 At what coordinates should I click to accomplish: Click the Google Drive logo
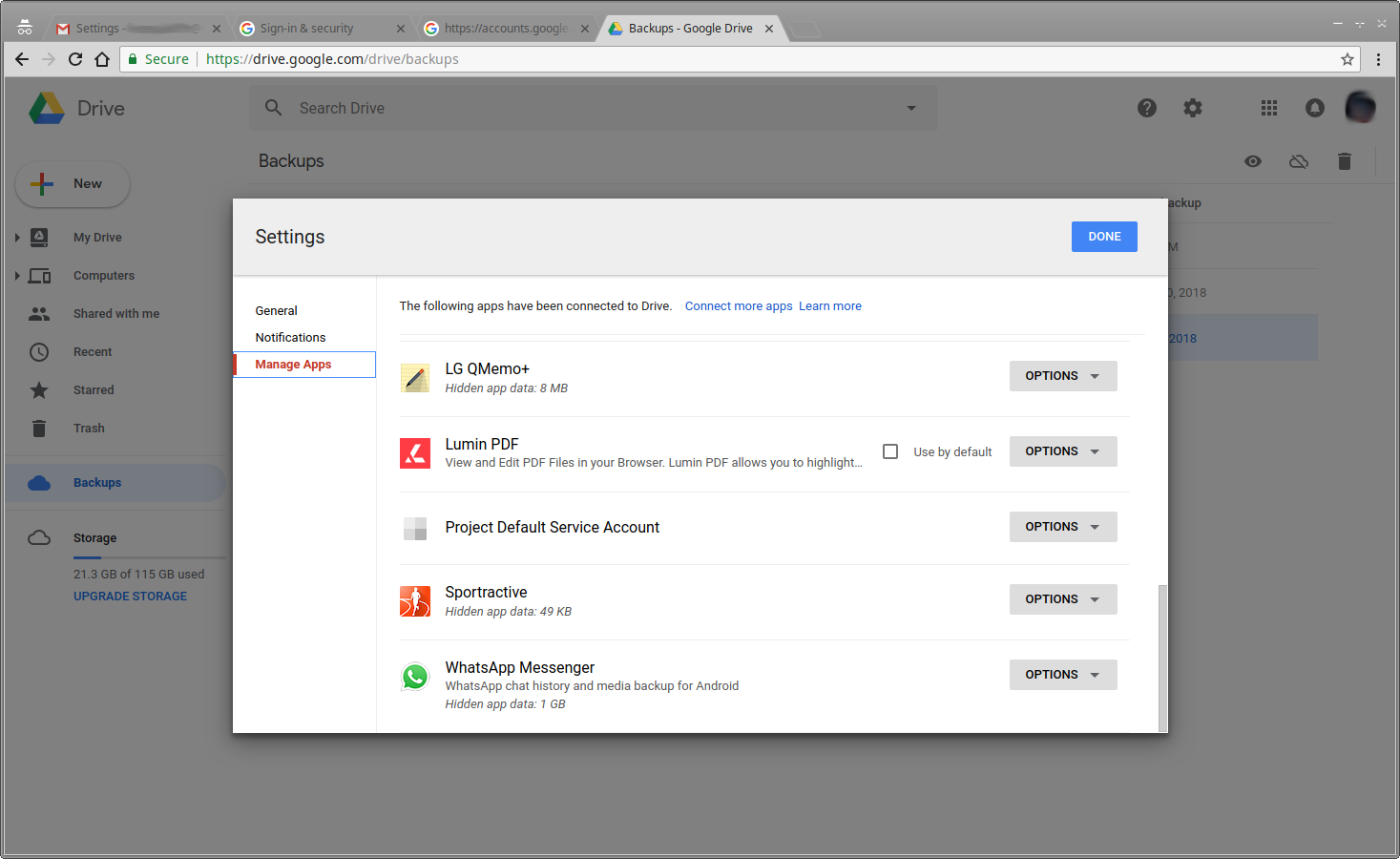(x=46, y=109)
